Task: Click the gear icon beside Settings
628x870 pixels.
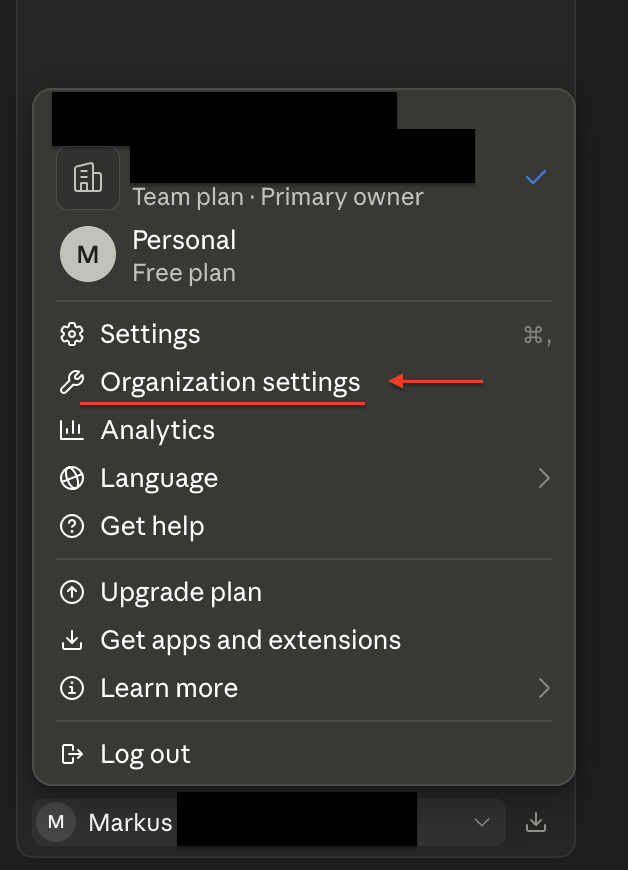Action: coord(72,335)
